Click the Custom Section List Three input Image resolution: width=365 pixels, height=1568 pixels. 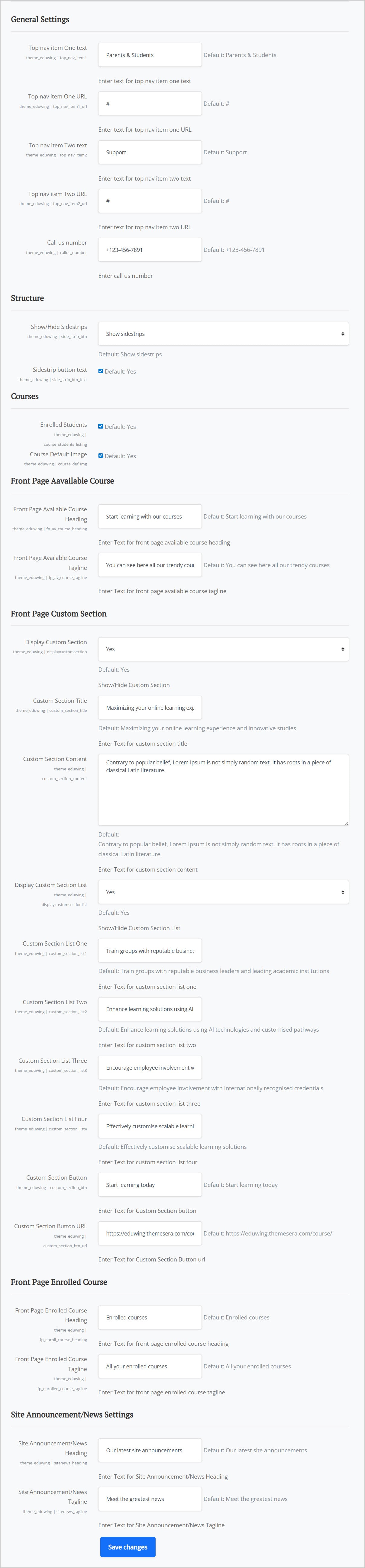(149, 1067)
